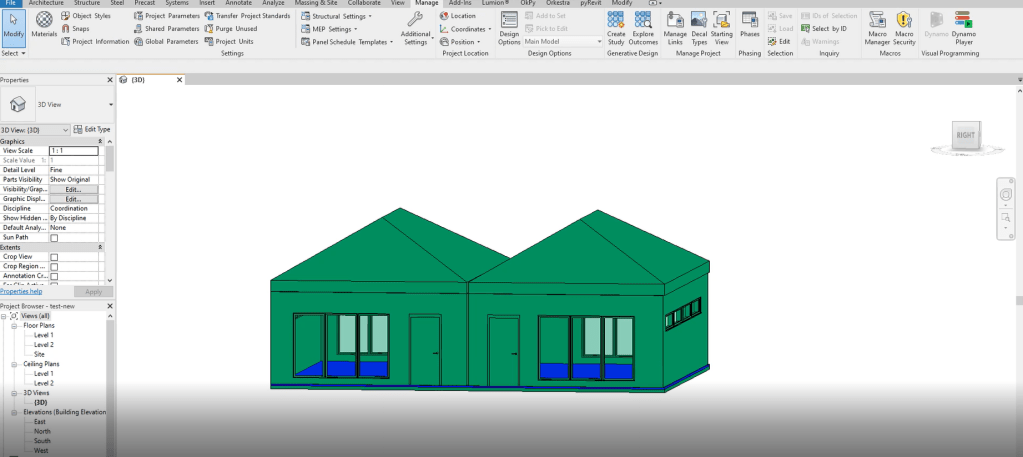Open Decal Types
This screenshot has width=1023, height=457.
(699, 24)
